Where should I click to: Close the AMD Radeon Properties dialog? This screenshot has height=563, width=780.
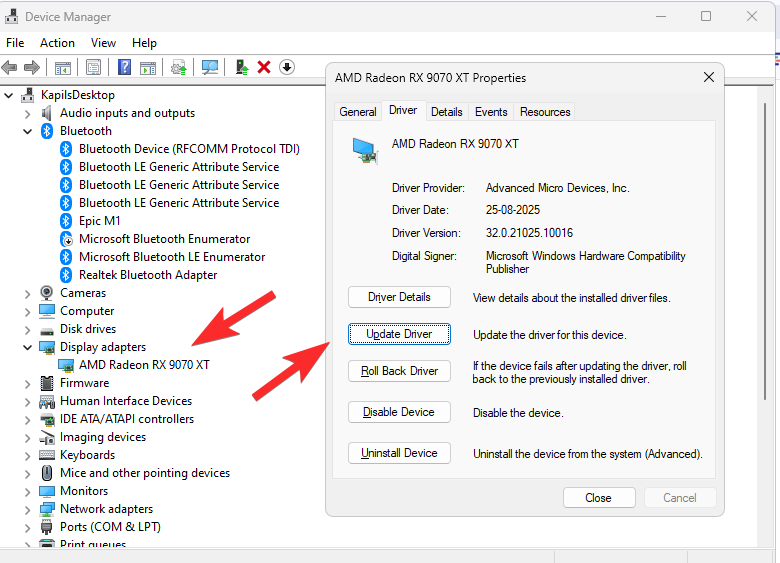709,78
